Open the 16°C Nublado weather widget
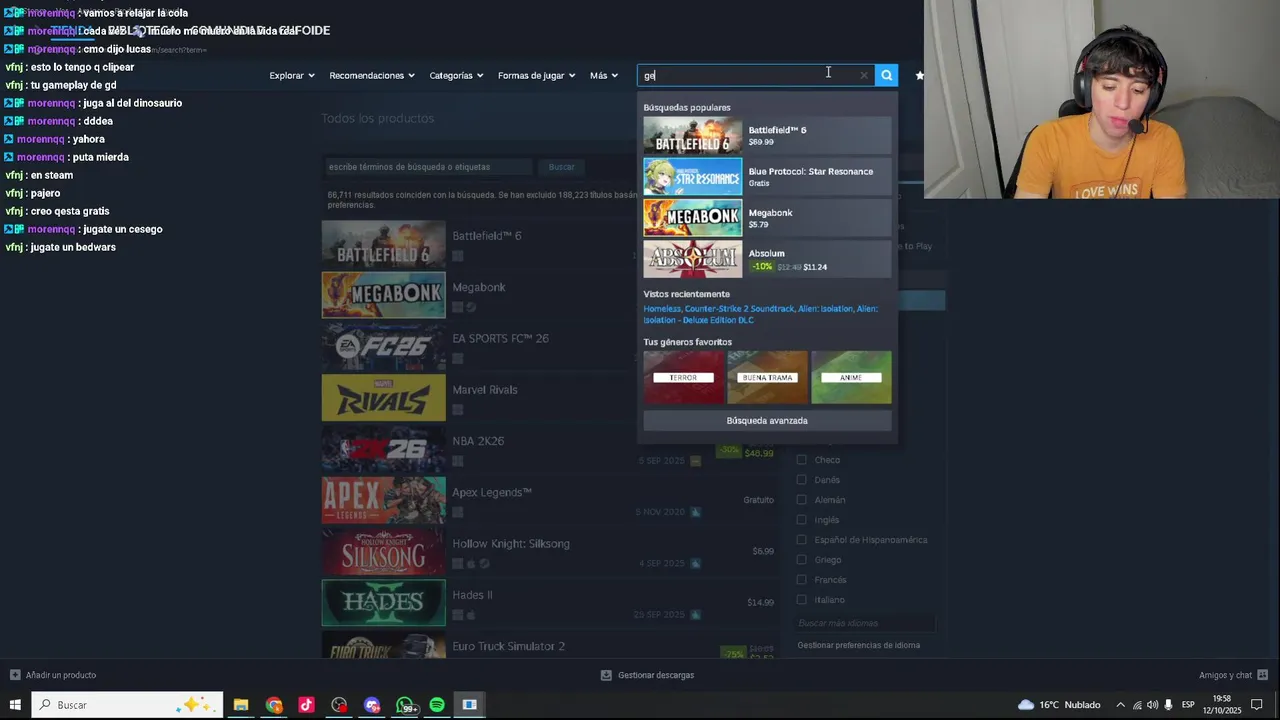The image size is (1280, 720). click(x=1059, y=705)
